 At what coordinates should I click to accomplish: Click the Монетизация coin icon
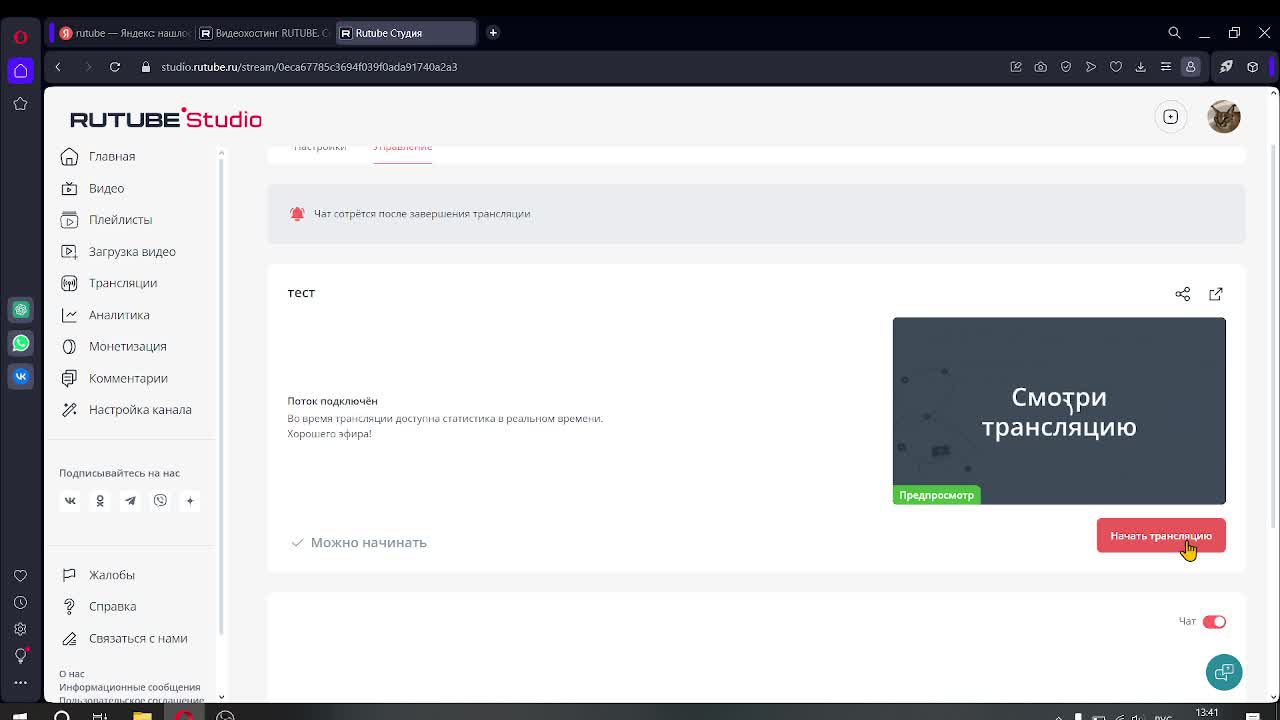69,346
